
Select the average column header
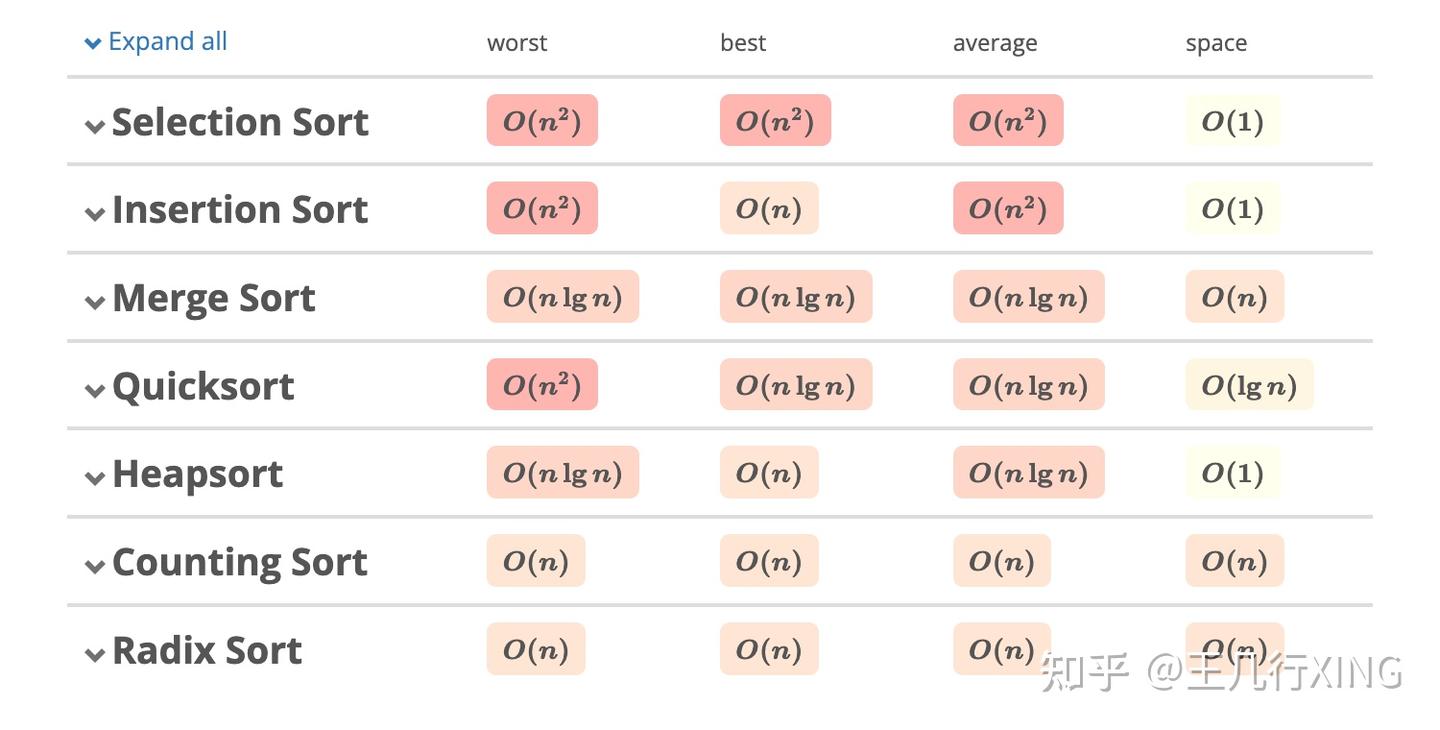(995, 42)
